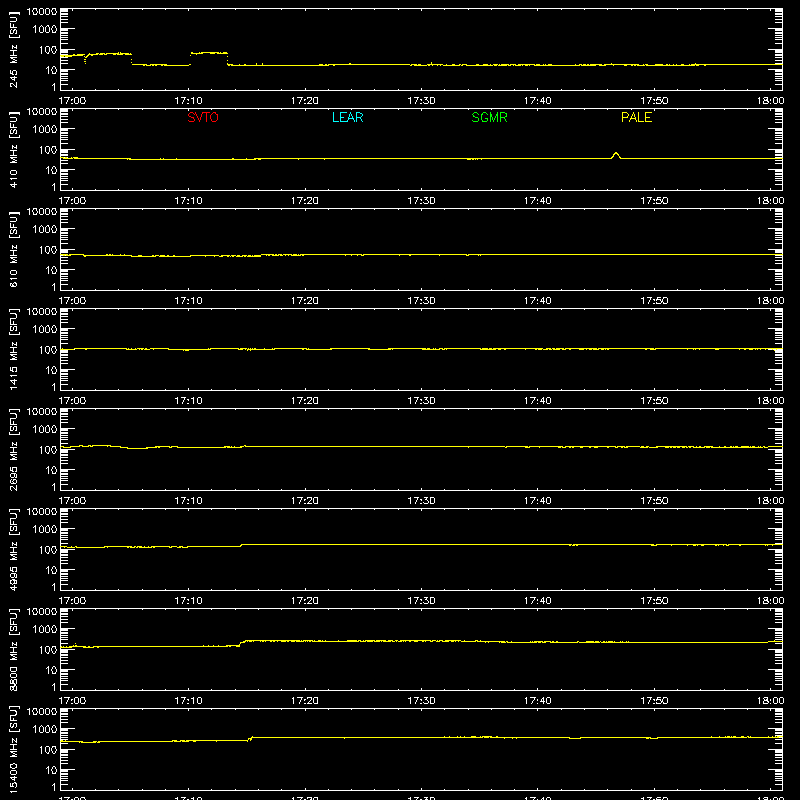Click the red SVTO station label

tap(203, 117)
